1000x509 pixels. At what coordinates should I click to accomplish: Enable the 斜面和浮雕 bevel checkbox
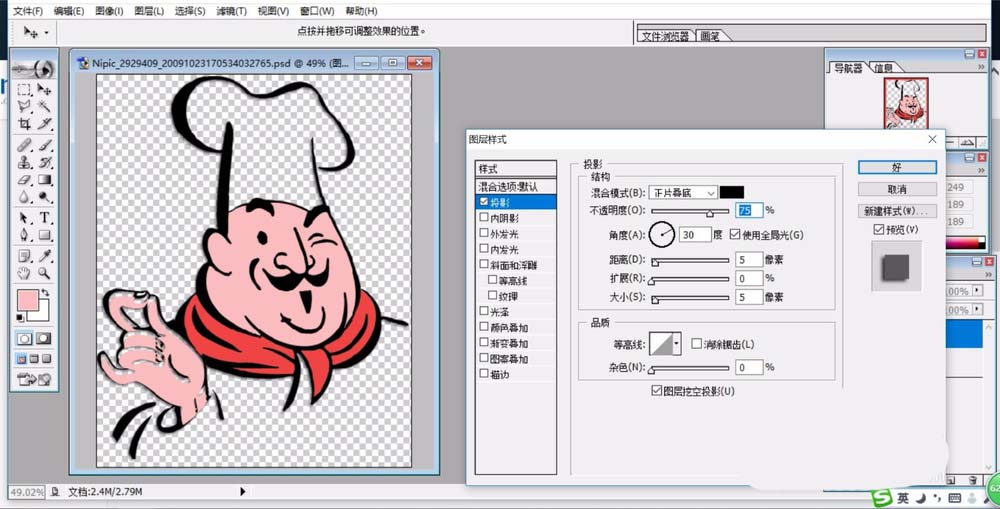(x=484, y=264)
